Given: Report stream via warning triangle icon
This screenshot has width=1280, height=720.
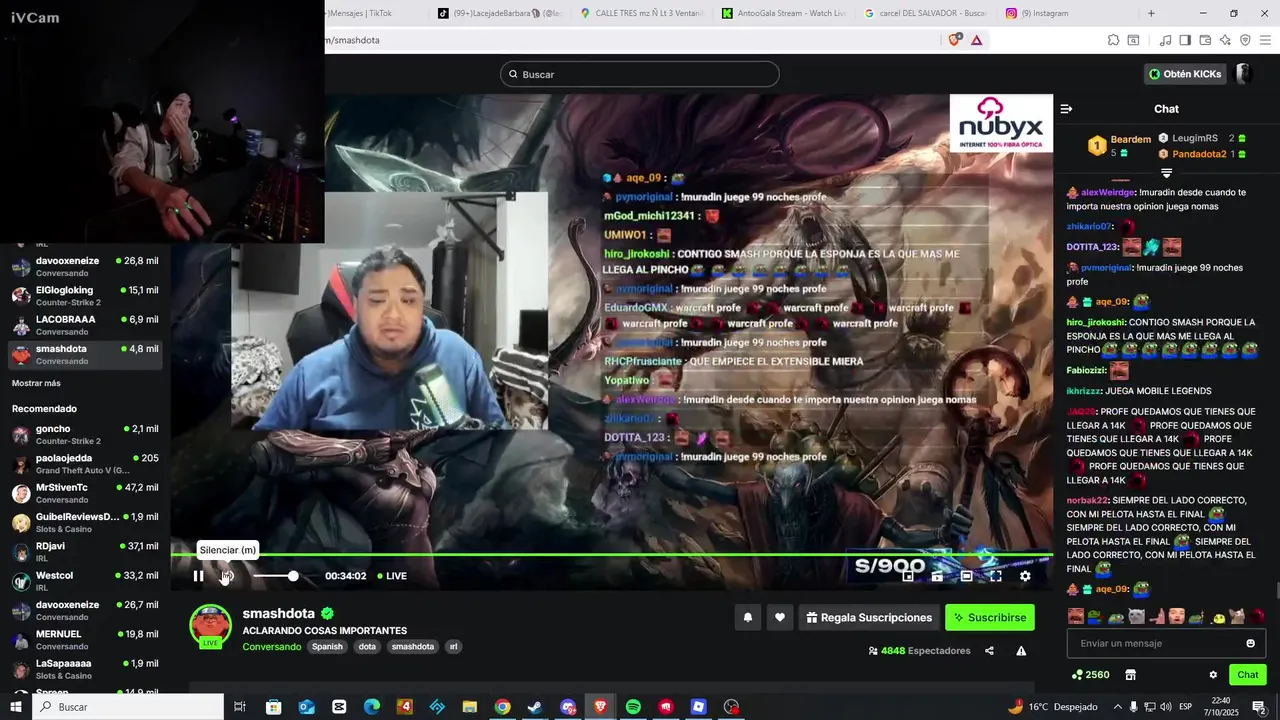Looking at the screenshot, I should coord(1021,651).
